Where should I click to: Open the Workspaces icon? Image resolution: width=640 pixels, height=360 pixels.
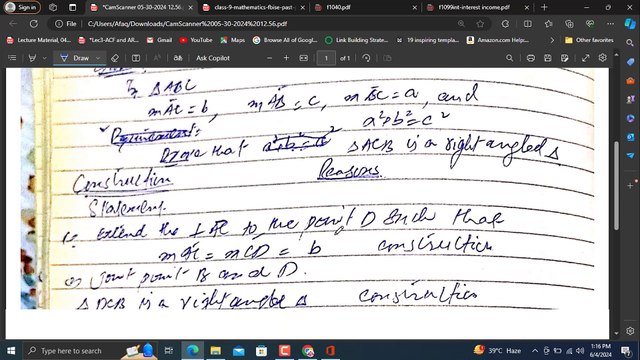(53, 7)
